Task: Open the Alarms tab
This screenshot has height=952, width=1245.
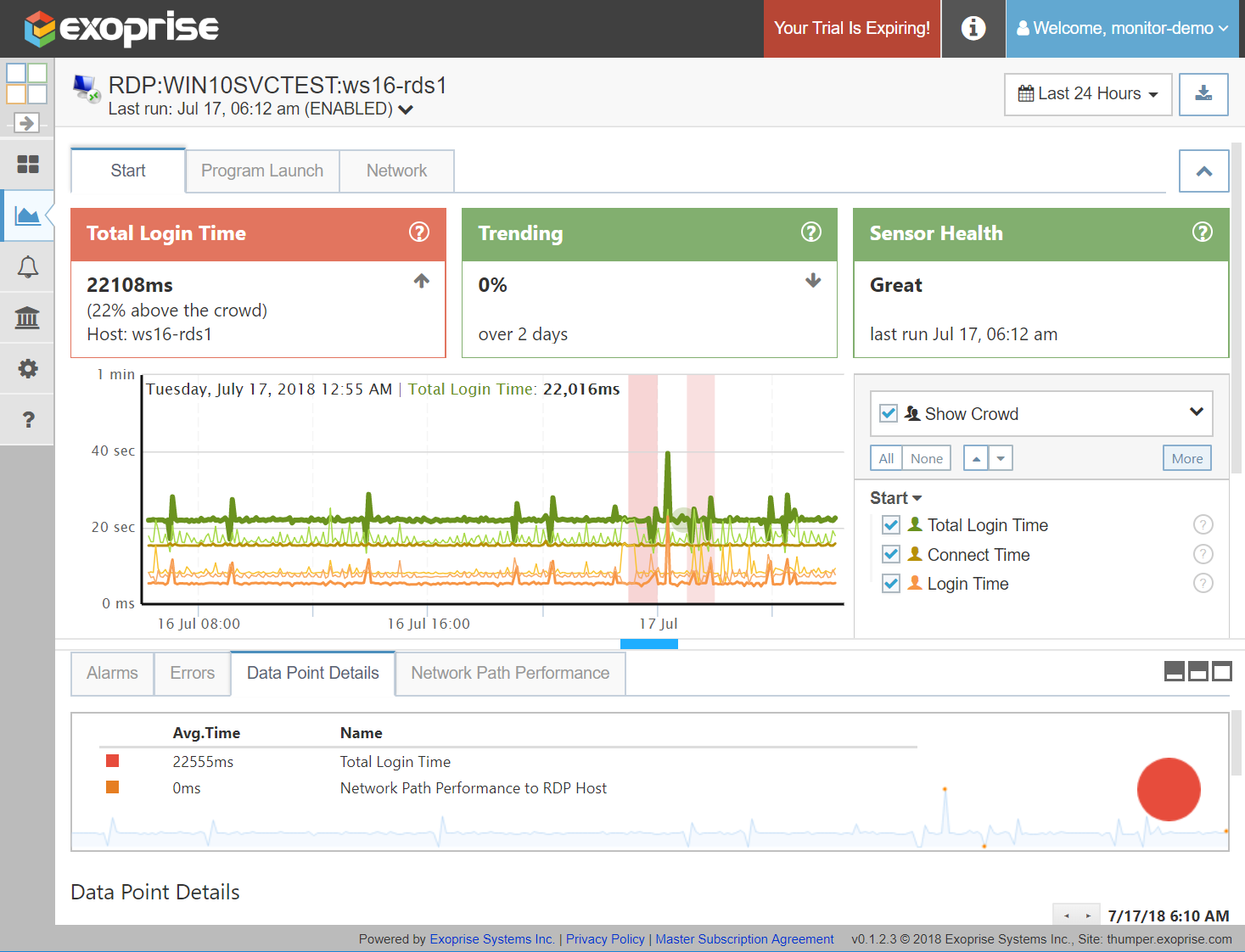Action: pos(112,673)
